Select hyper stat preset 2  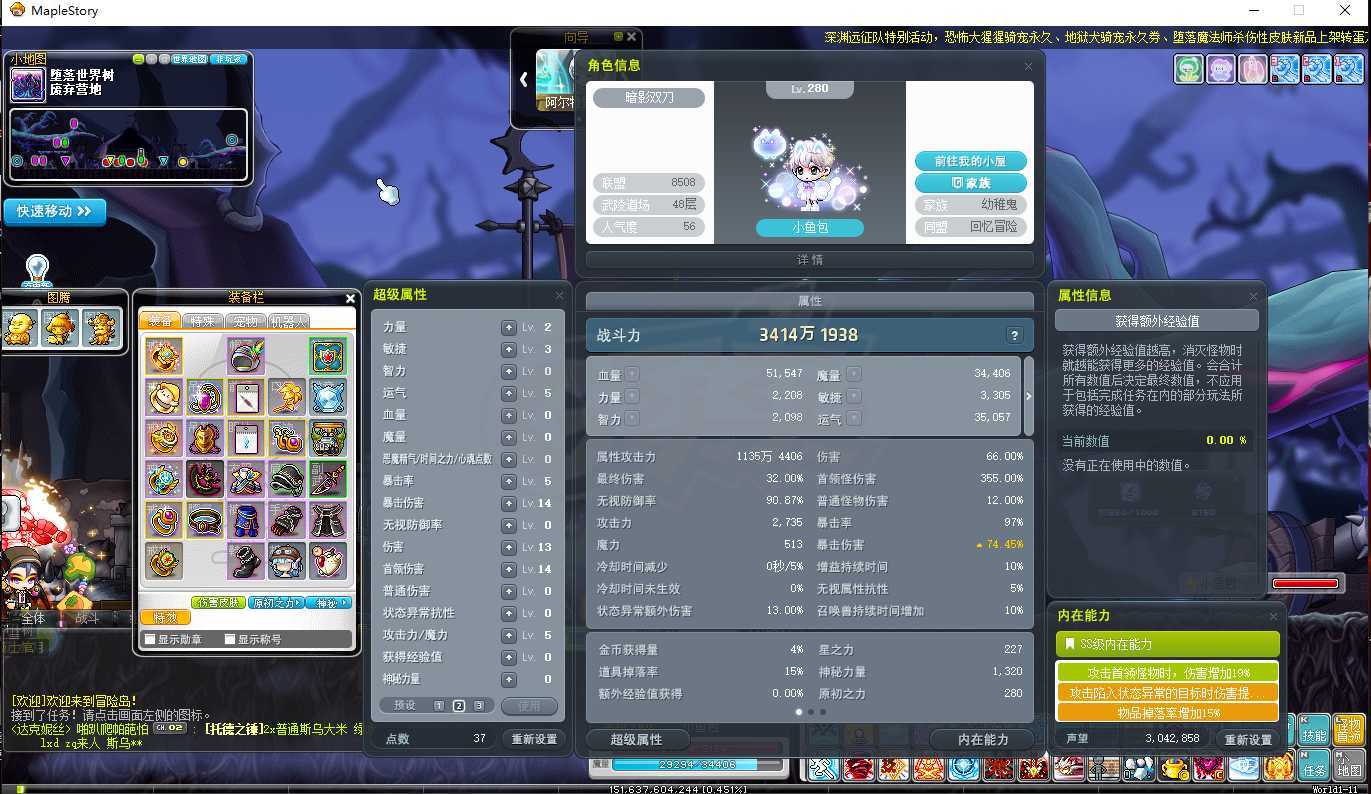[459, 706]
